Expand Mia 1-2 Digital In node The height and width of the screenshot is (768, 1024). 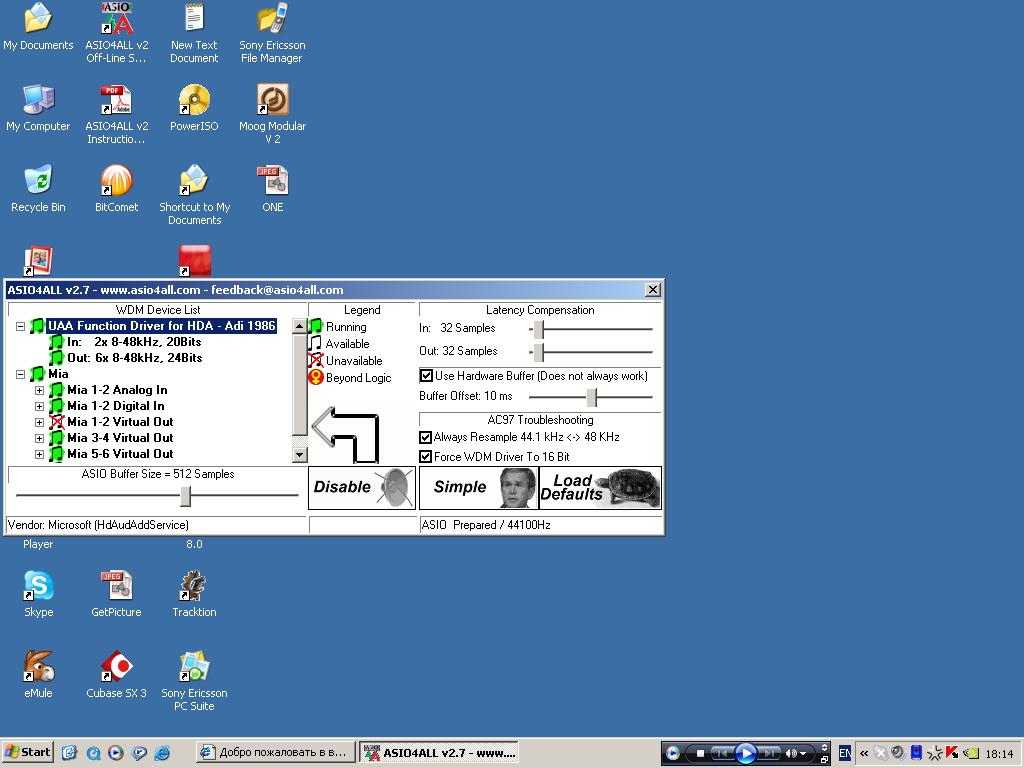pyautogui.click(x=39, y=406)
